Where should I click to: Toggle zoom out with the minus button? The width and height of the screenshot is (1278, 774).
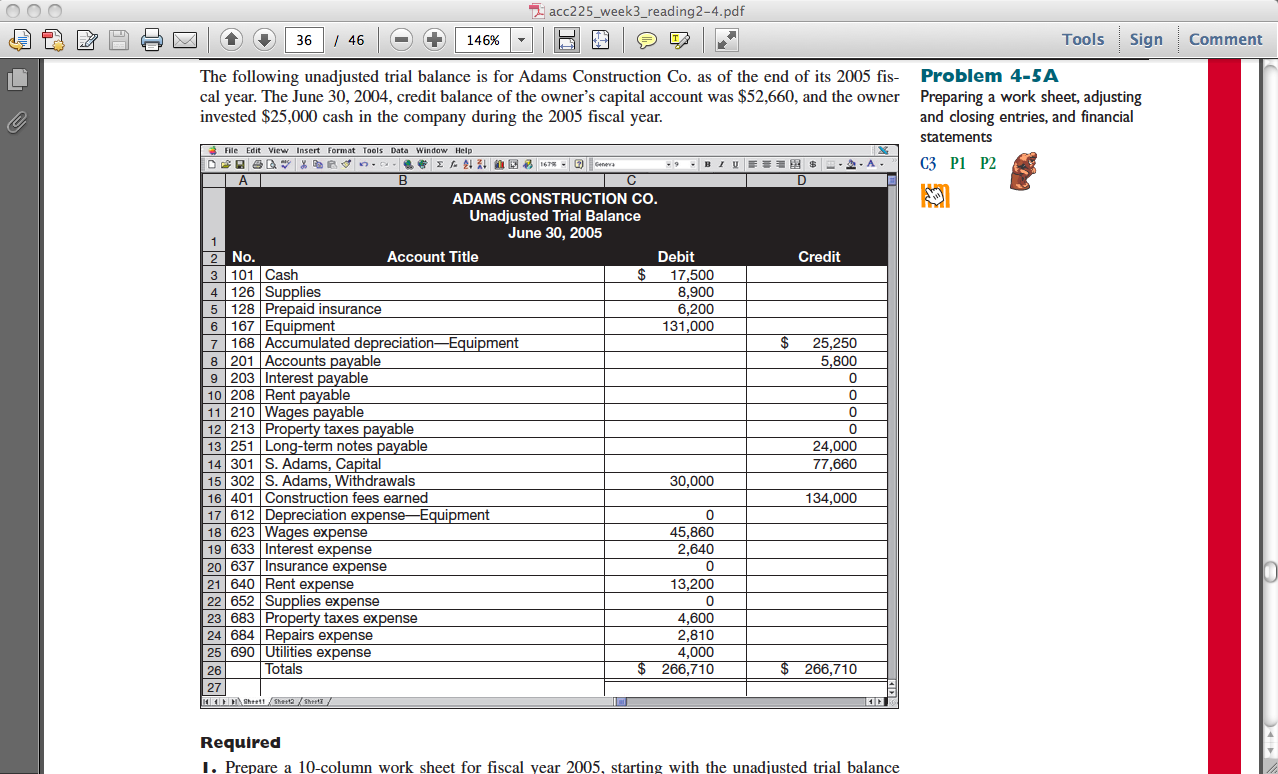(402, 39)
